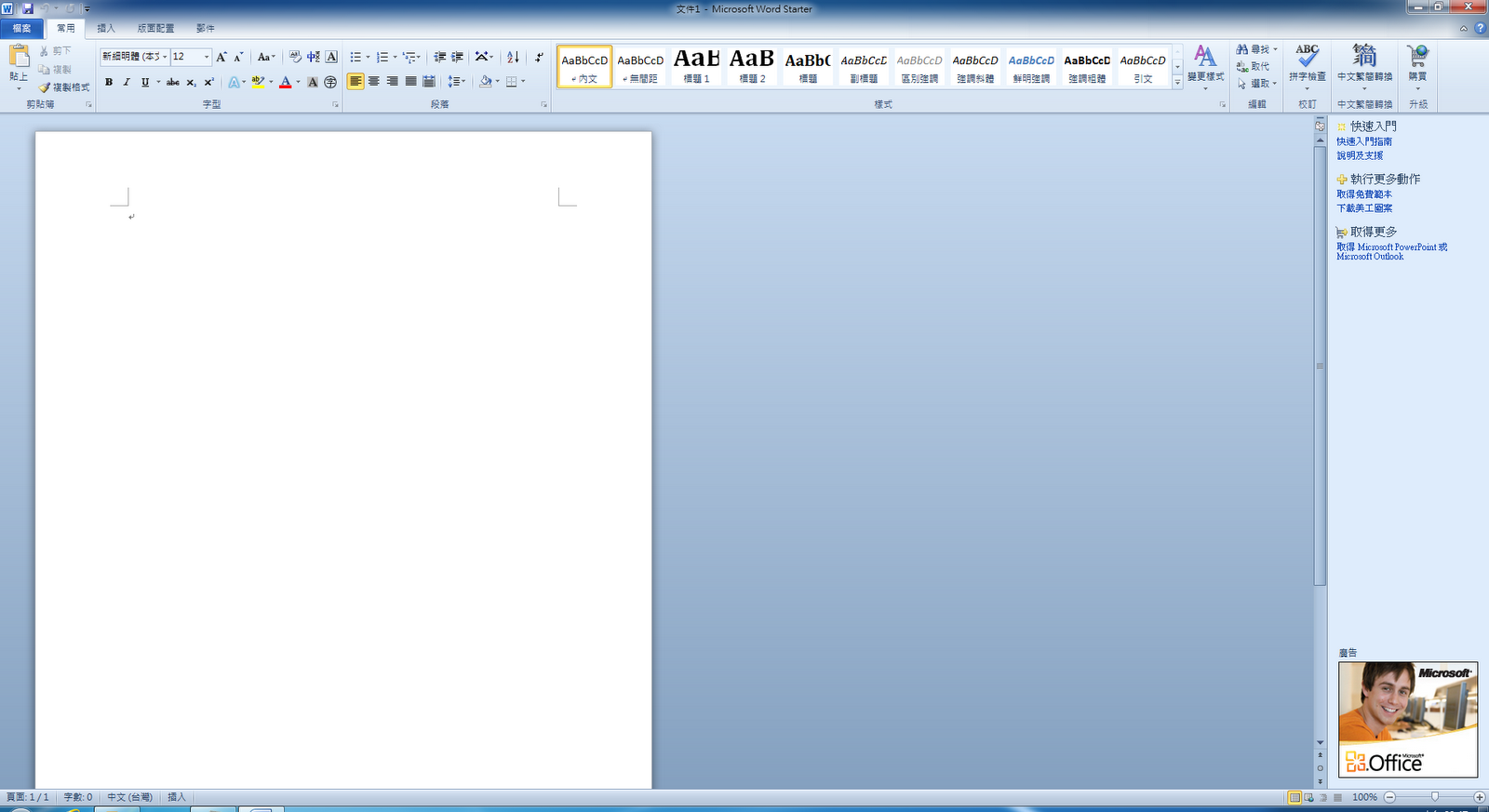Screen dimensions: 1489x812
Task: Toggle Show/Hide paragraph marks
Action: coord(539,57)
